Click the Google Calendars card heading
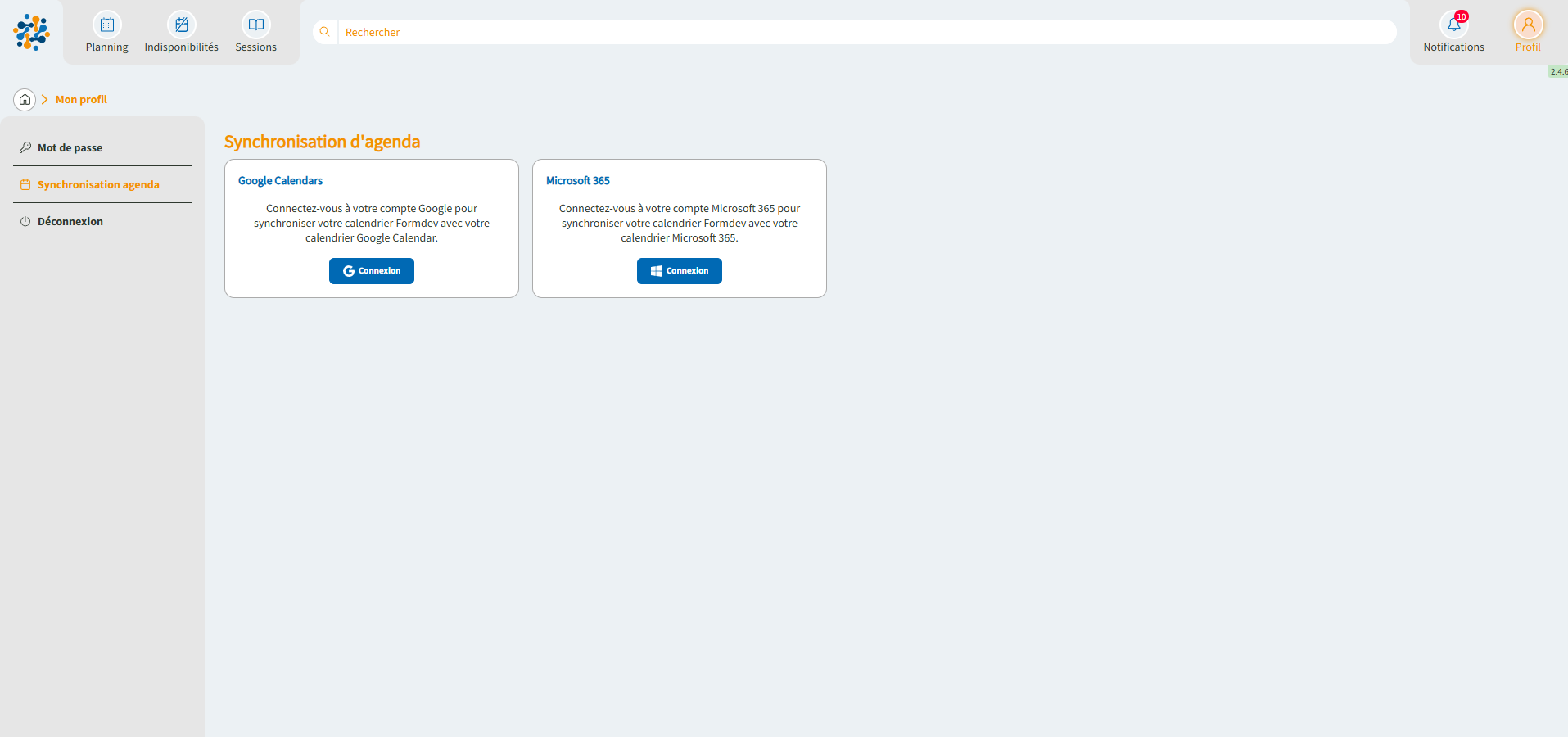 coord(280,181)
